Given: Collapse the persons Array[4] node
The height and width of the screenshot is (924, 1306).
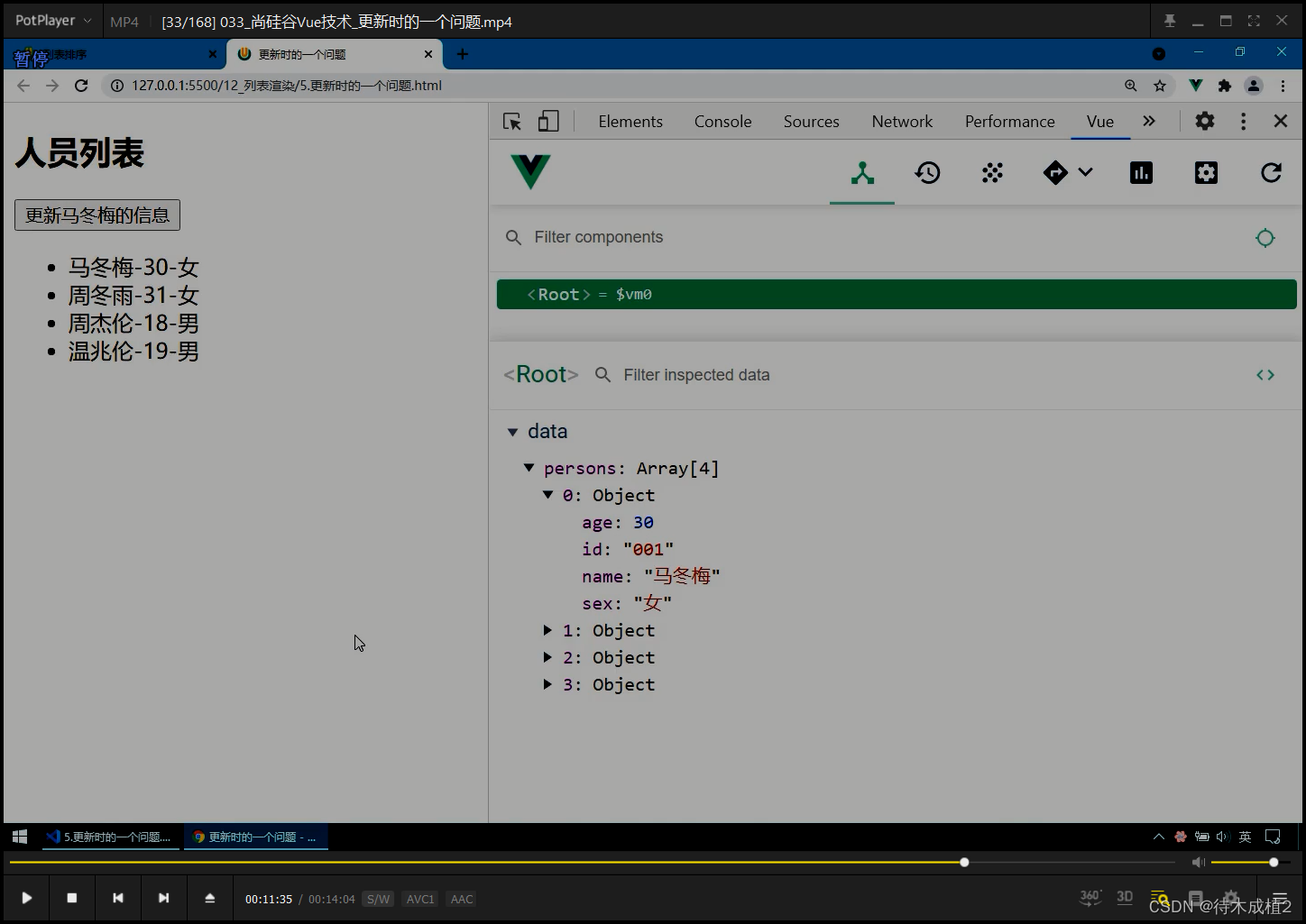Looking at the screenshot, I should (529, 468).
